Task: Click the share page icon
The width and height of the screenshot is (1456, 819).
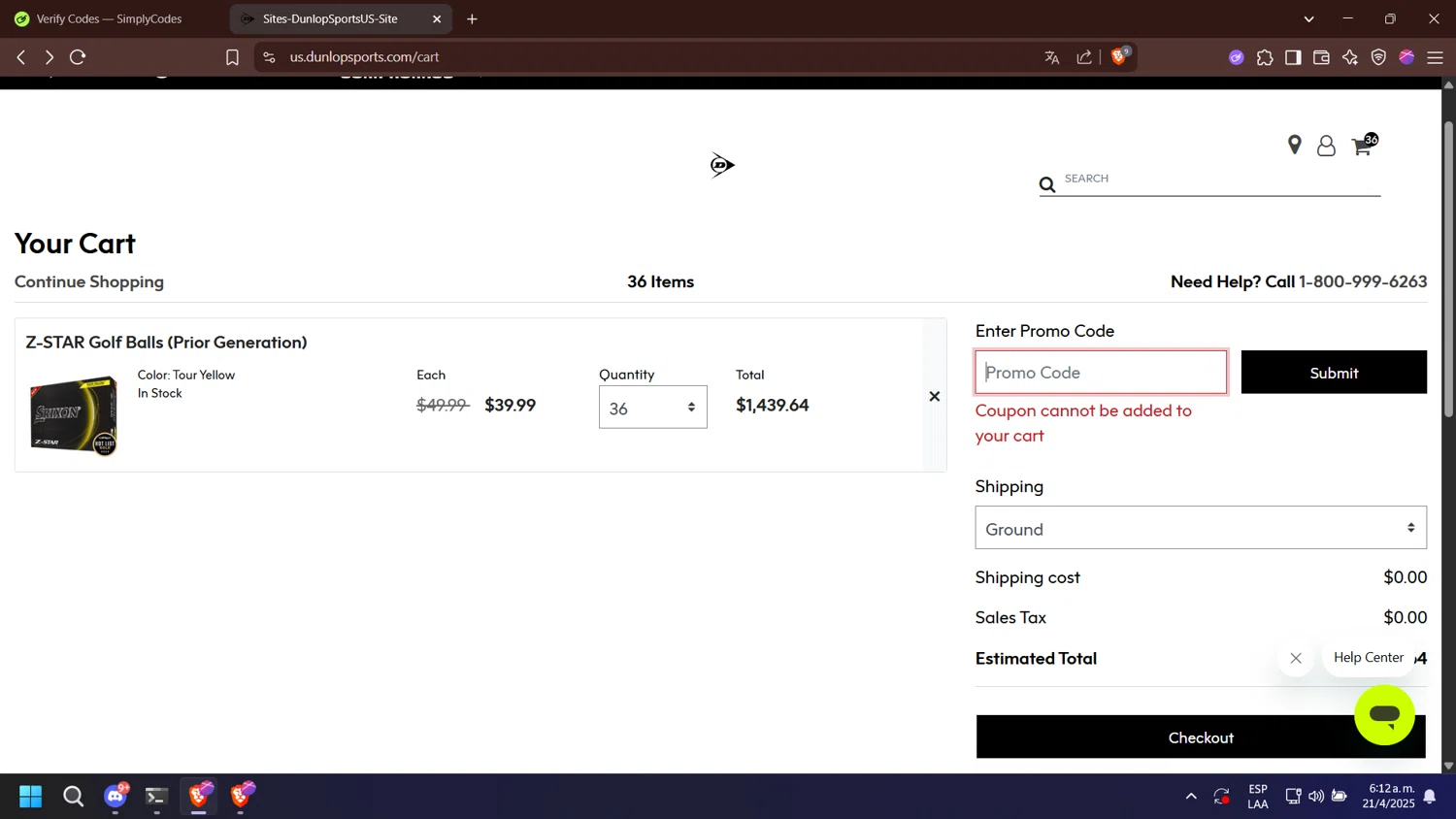Action: pyautogui.click(x=1084, y=57)
